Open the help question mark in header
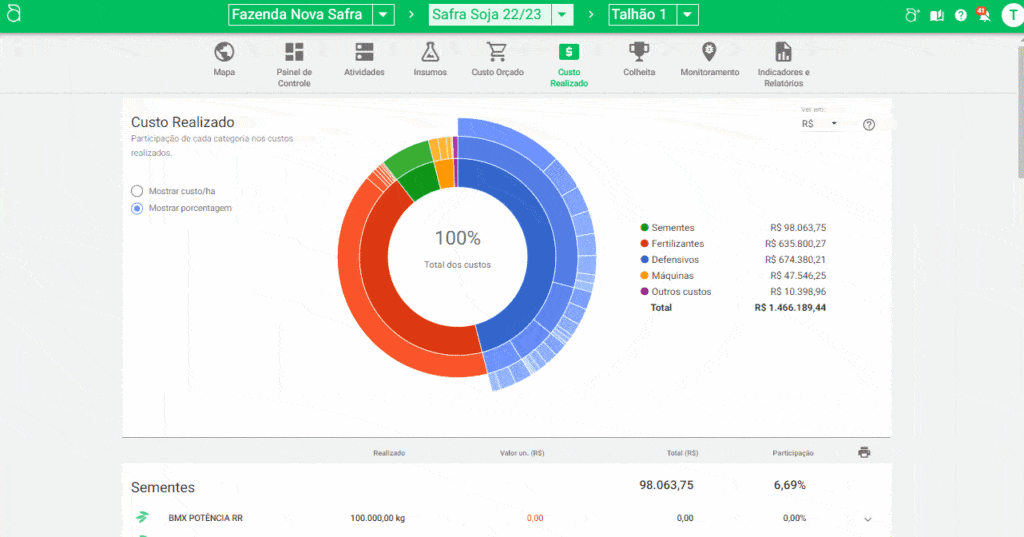Screen dimensions: 1024x537 960,15
